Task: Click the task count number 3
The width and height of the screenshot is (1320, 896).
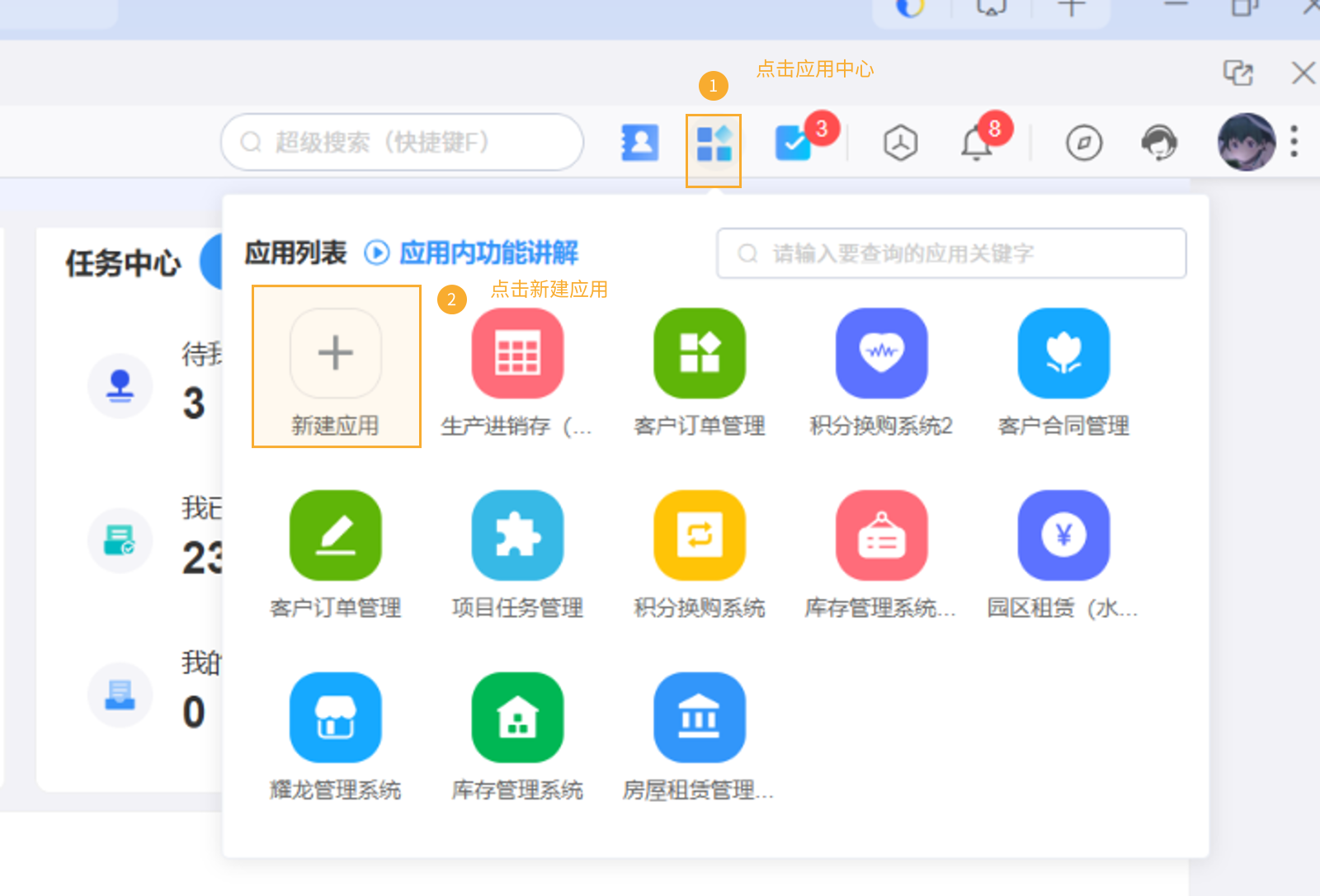Action: [x=194, y=403]
